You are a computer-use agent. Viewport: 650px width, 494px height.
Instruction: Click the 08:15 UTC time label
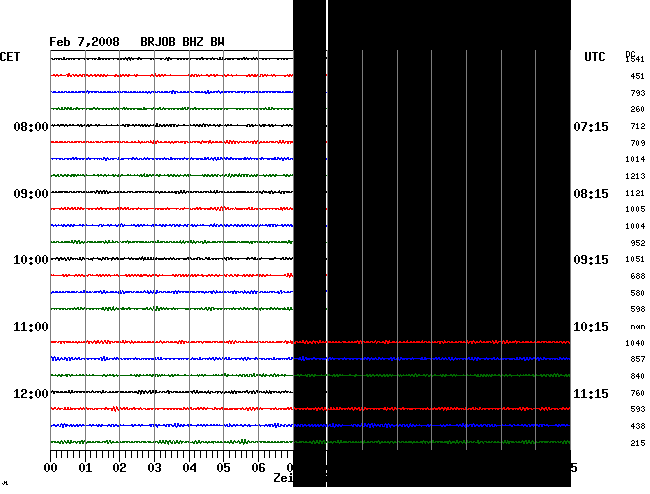point(591,194)
